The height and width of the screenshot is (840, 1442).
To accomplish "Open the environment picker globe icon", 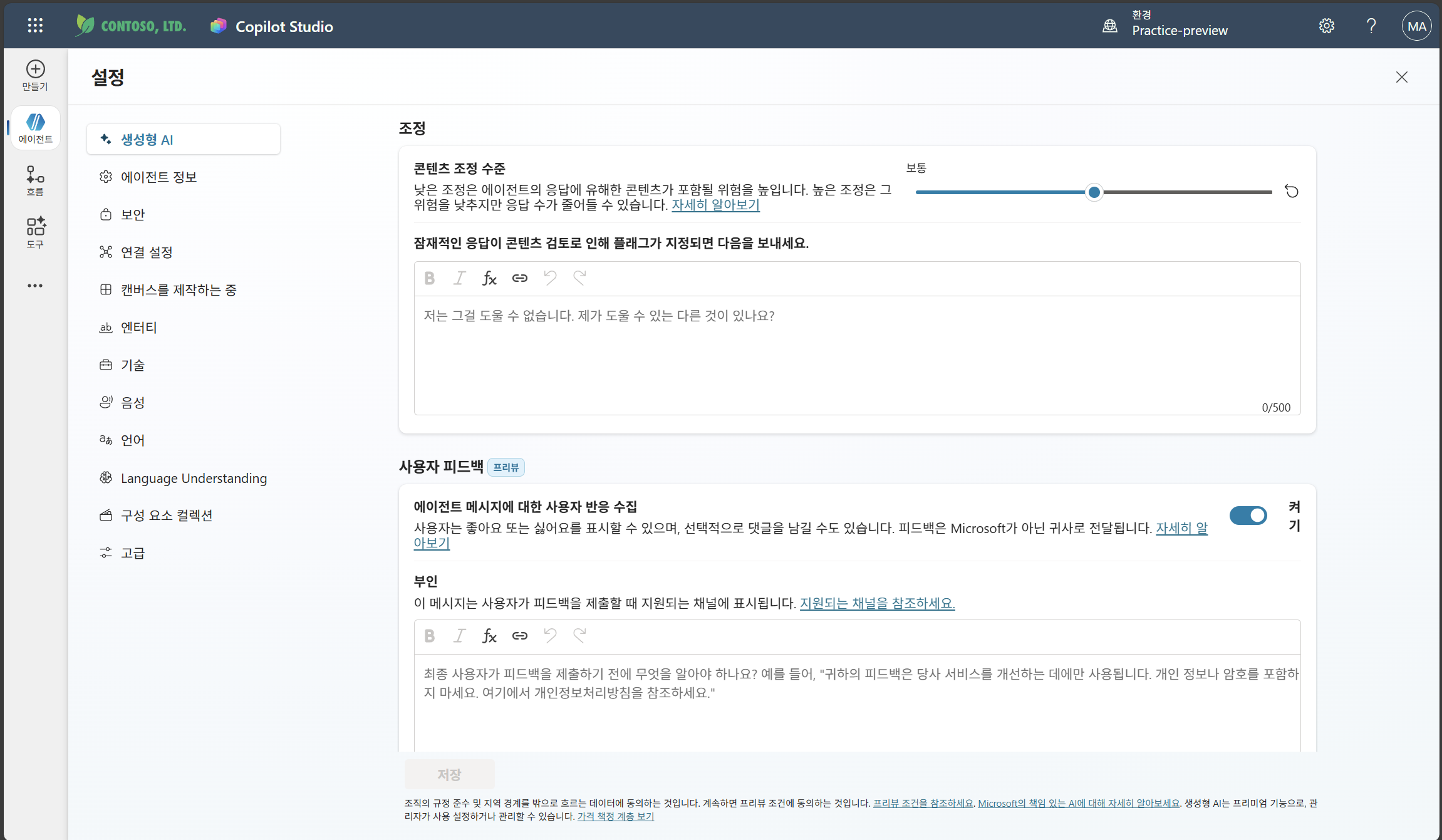I will pos(1109,26).
